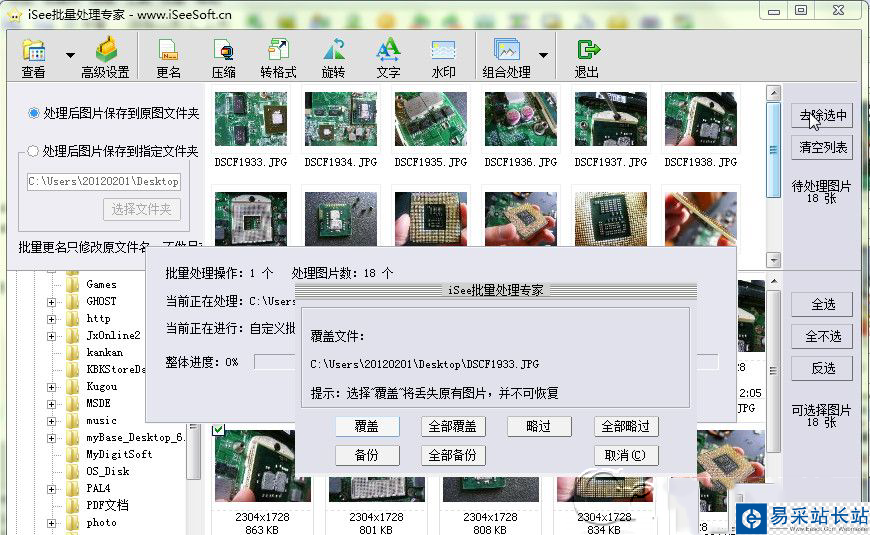Viewport: 870px width, 535px height.
Task: Expand the photo folder node
Action: pyautogui.click(x=52, y=523)
